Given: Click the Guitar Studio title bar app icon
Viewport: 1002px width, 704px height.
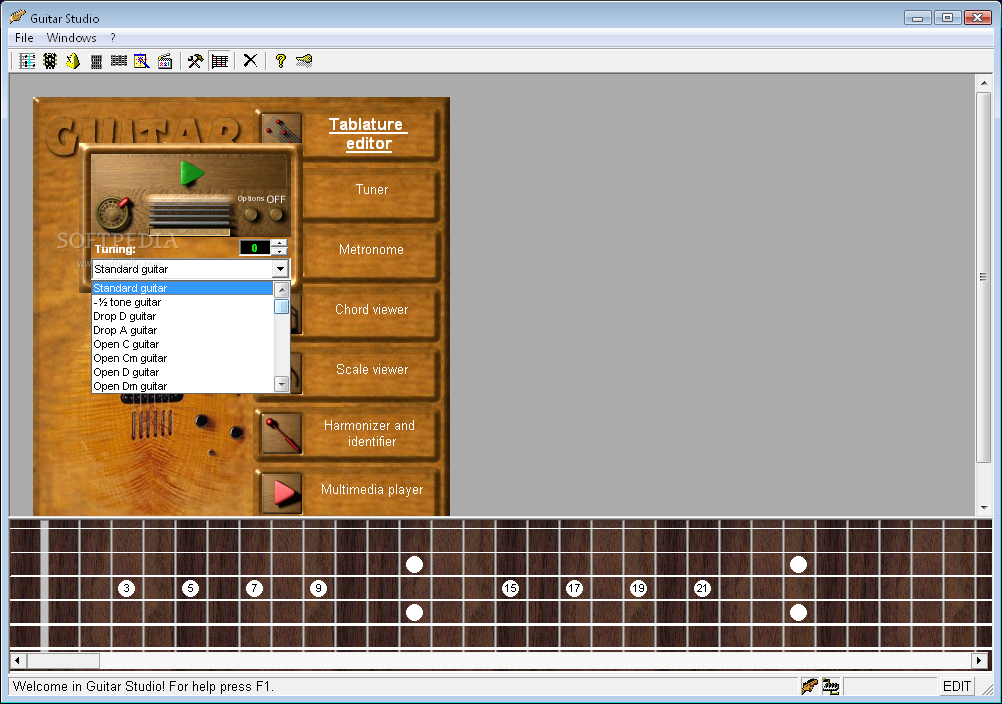Looking at the screenshot, I should point(18,17).
